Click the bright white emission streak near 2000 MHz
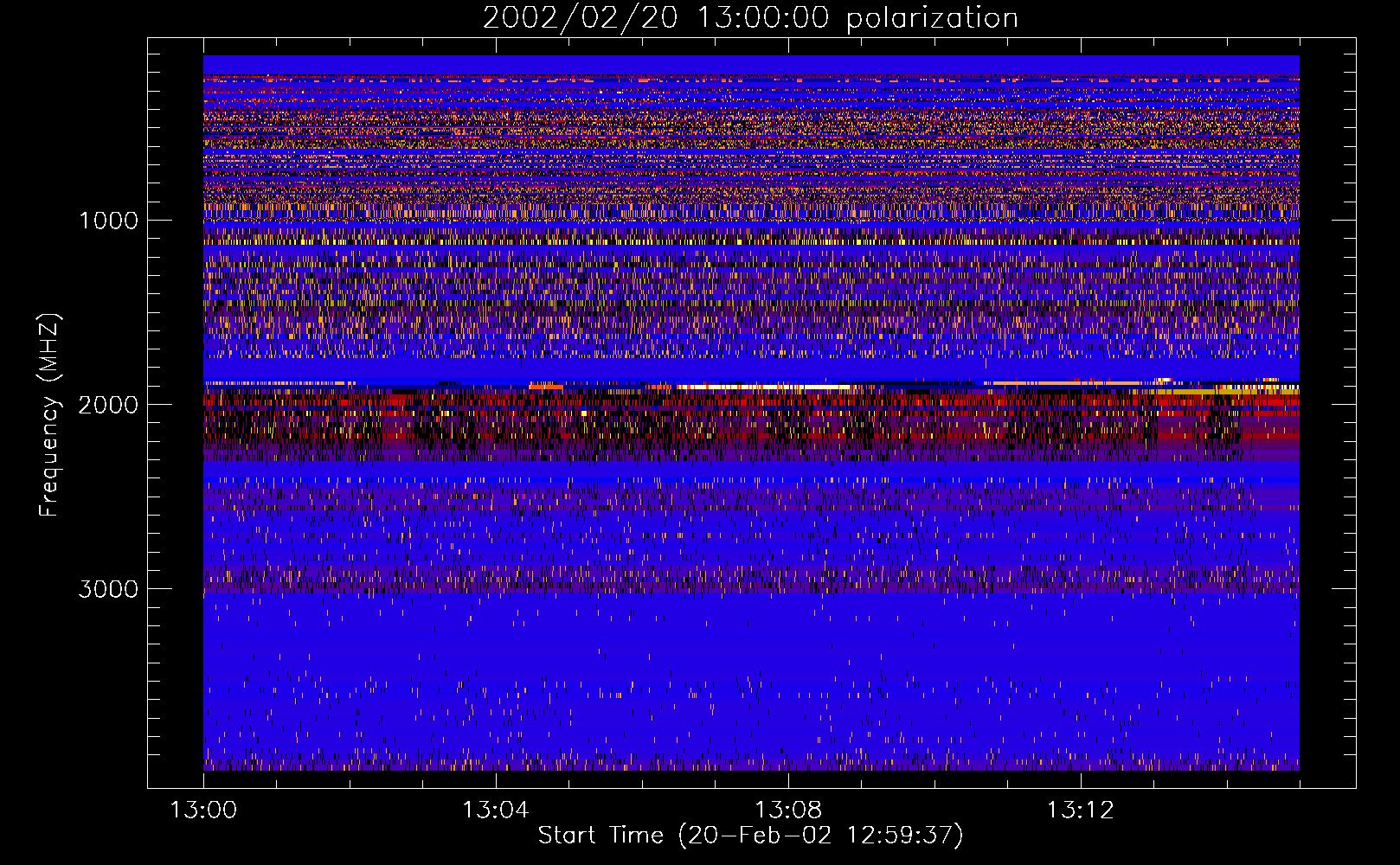This screenshot has width=1400, height=865. pos(766,388)
